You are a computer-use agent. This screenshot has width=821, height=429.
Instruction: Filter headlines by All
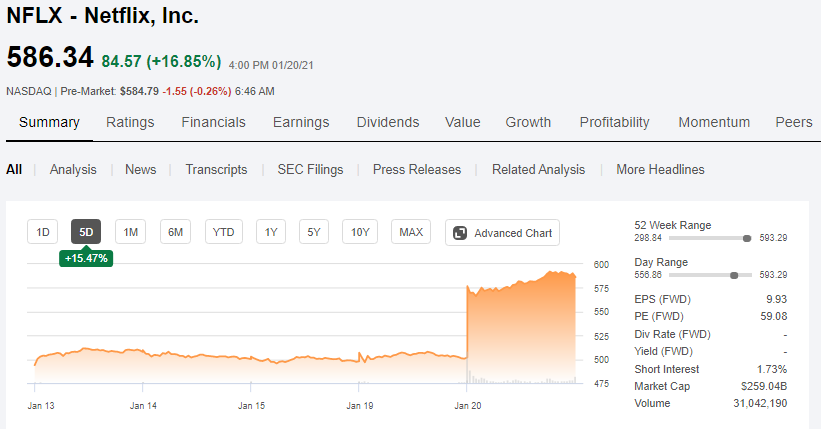(14, 169)
